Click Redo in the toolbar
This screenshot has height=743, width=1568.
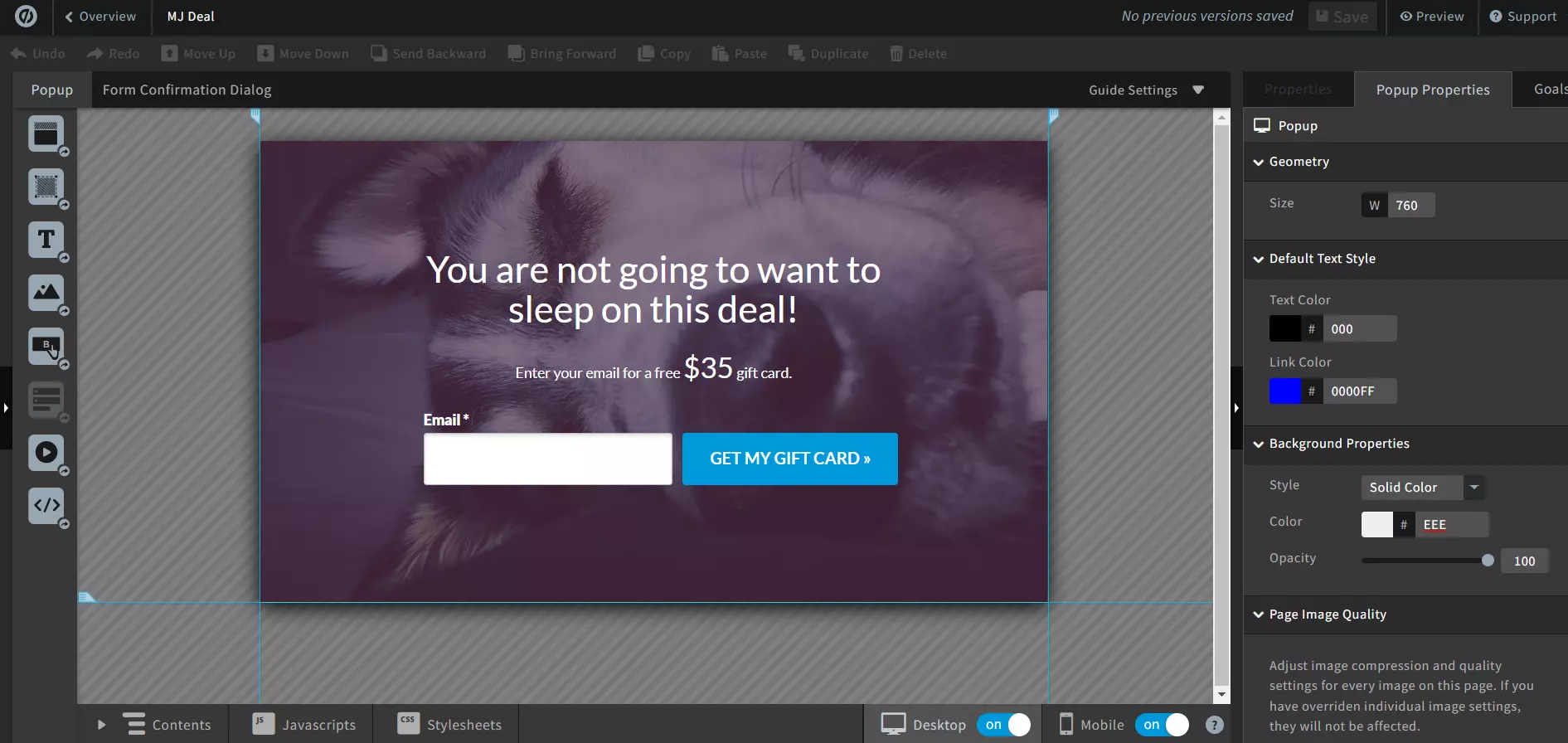114,54
